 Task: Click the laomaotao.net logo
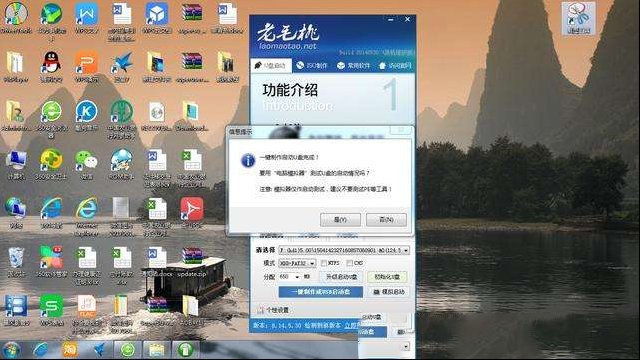(288, 38)
